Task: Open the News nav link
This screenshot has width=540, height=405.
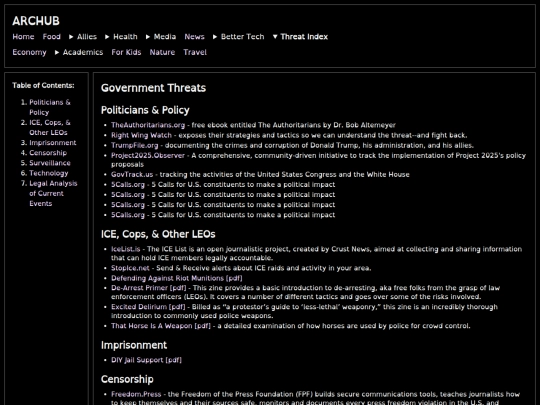Action: coord(194,37)
